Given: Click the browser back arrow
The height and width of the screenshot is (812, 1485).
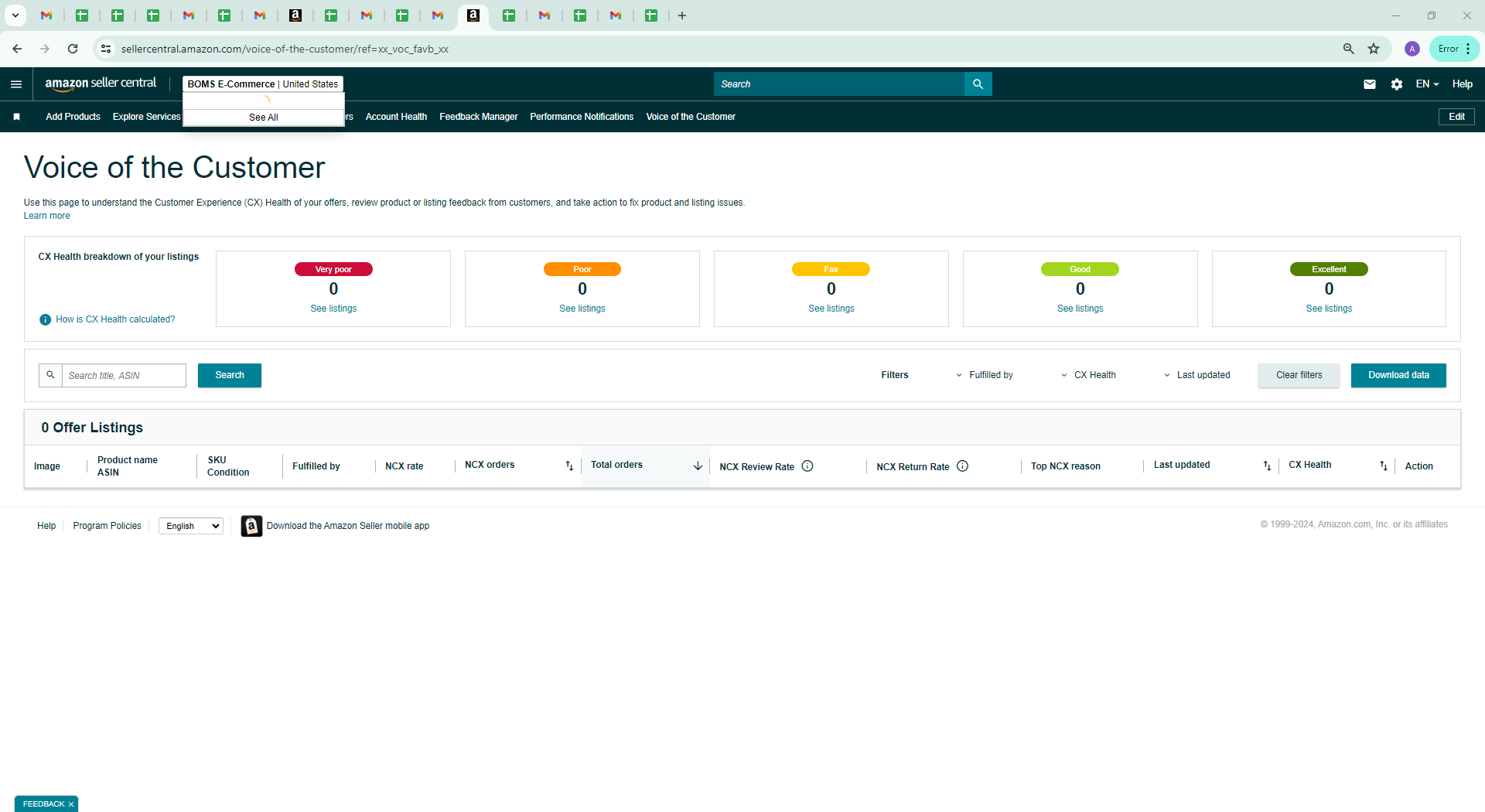Looking at the screenshot, I should click(x=17, y=49).
